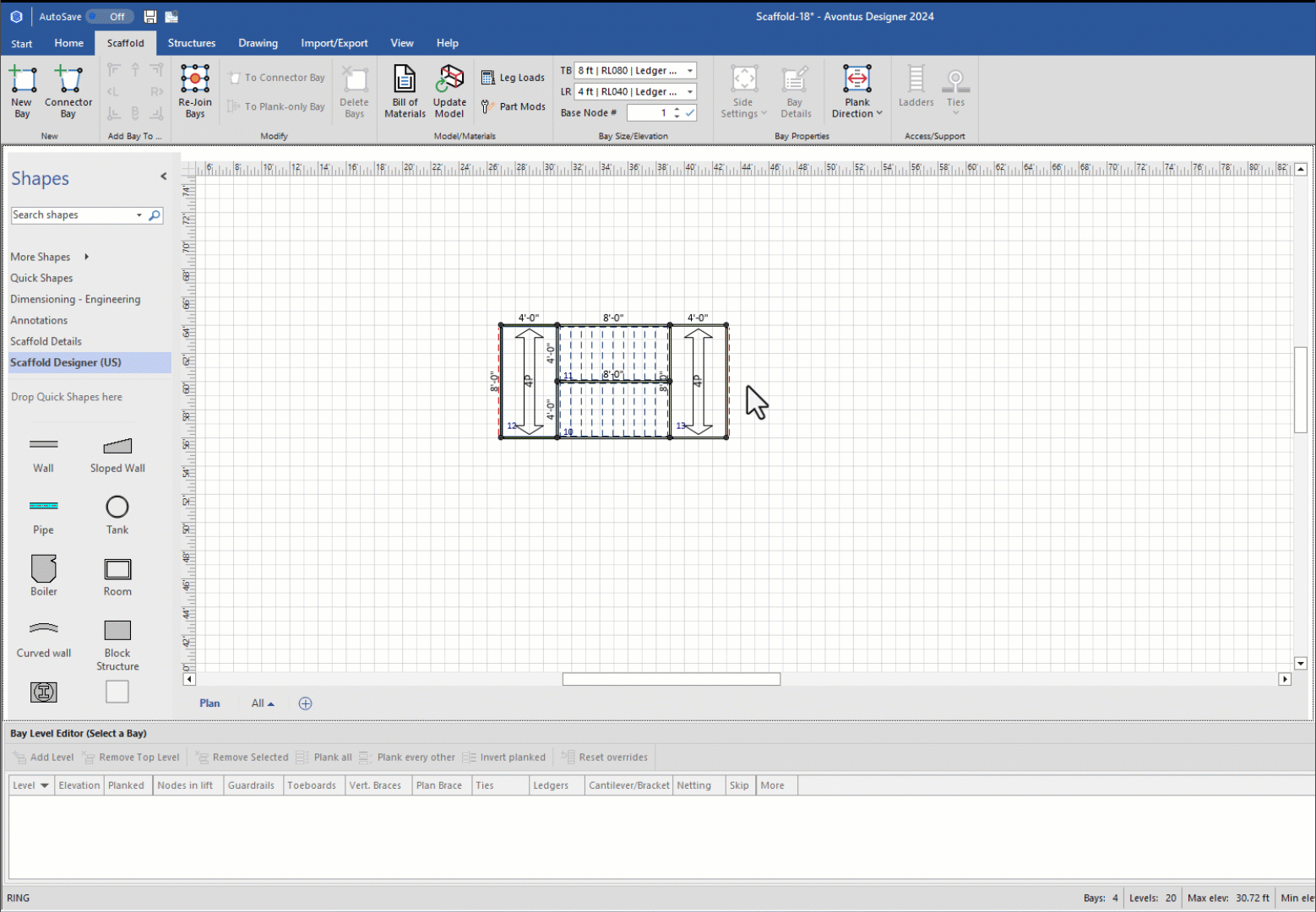Open the Bay Details editor

tap(794, 90)
